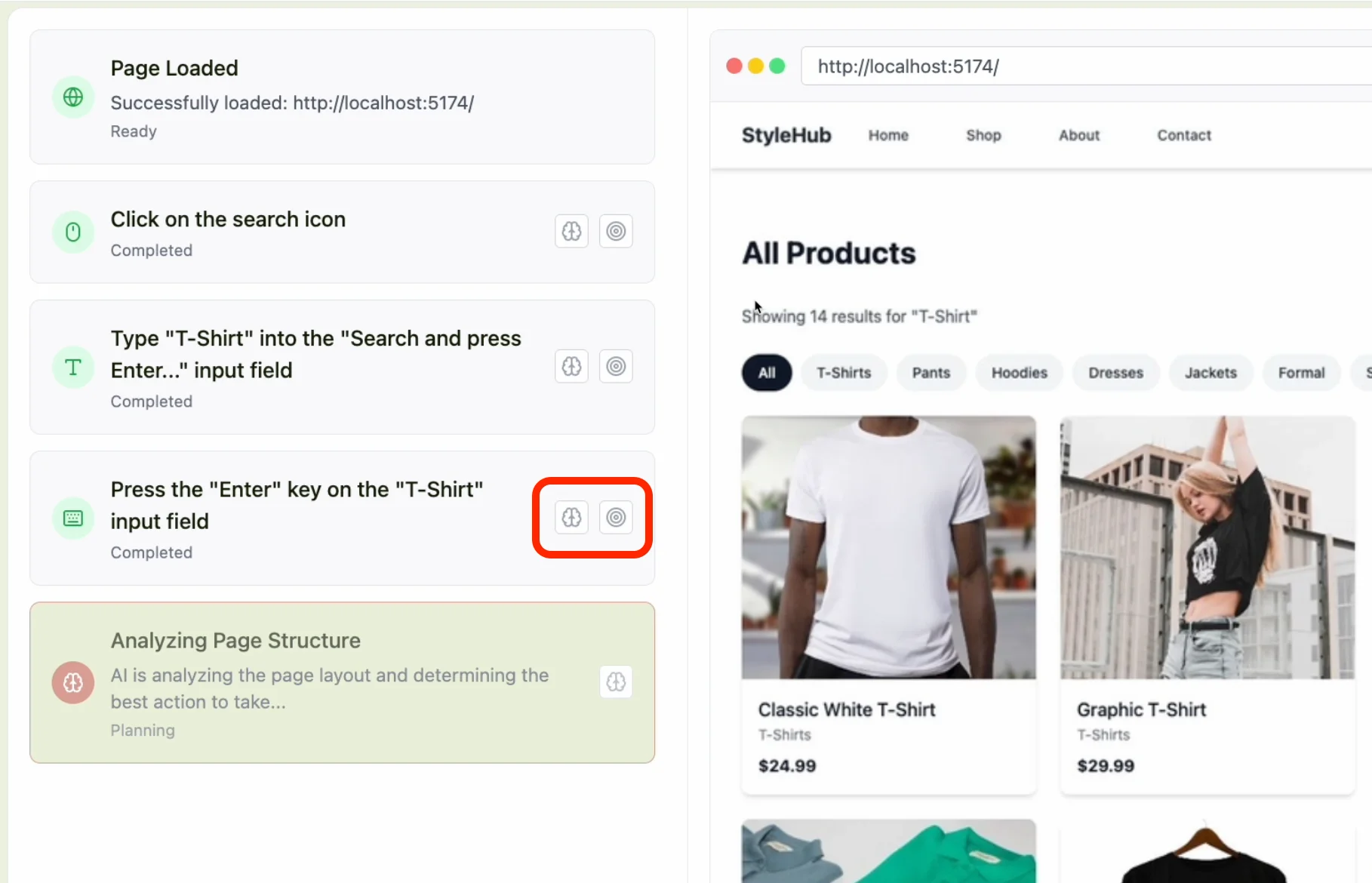Click target icon on Type "T-Shirt" step

click(616, 367)
